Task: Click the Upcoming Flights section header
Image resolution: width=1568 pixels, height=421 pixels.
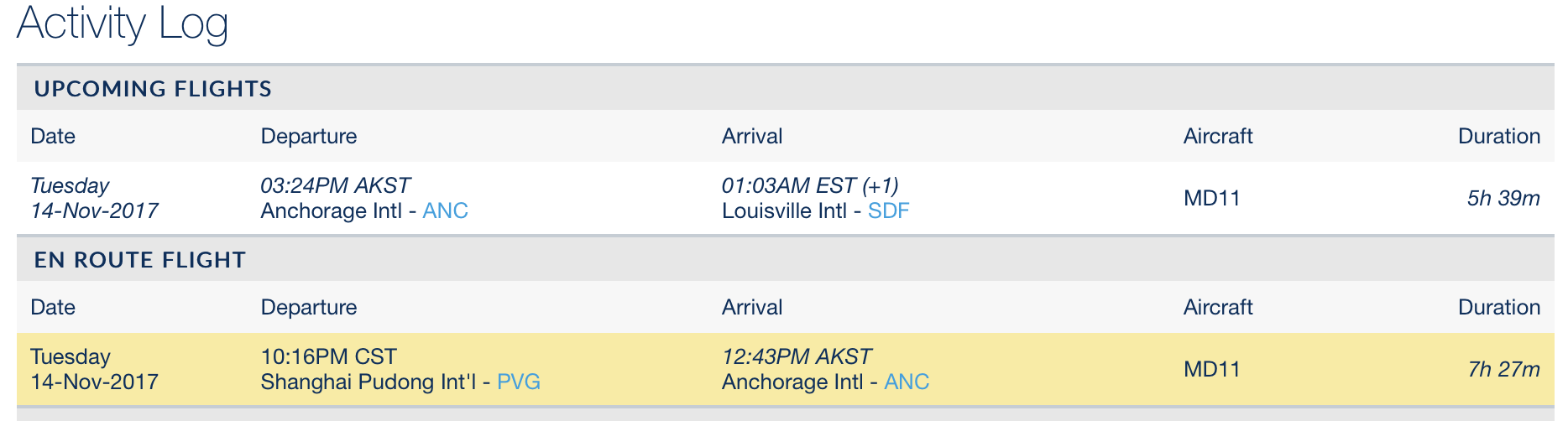Action: pos(153,89)
